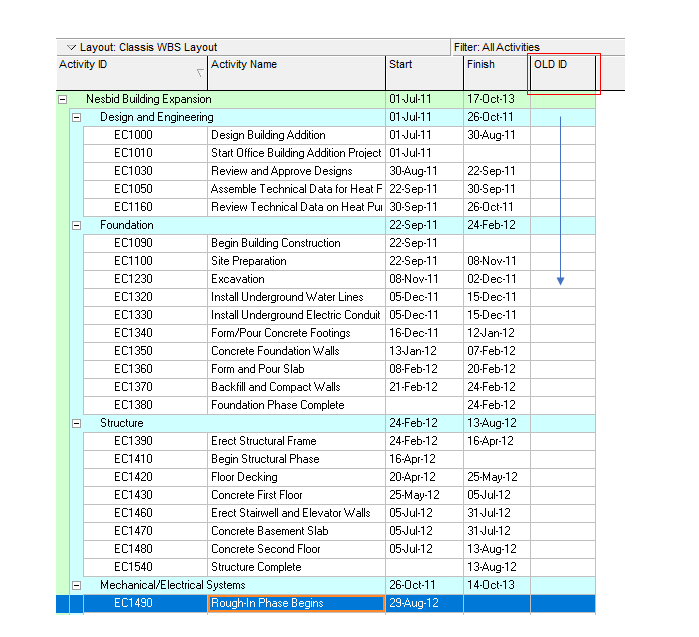The height and width of the screenshot is (637, 699).
Task: Click Concrete Foundation Walls cell
Action: point(296,351)
